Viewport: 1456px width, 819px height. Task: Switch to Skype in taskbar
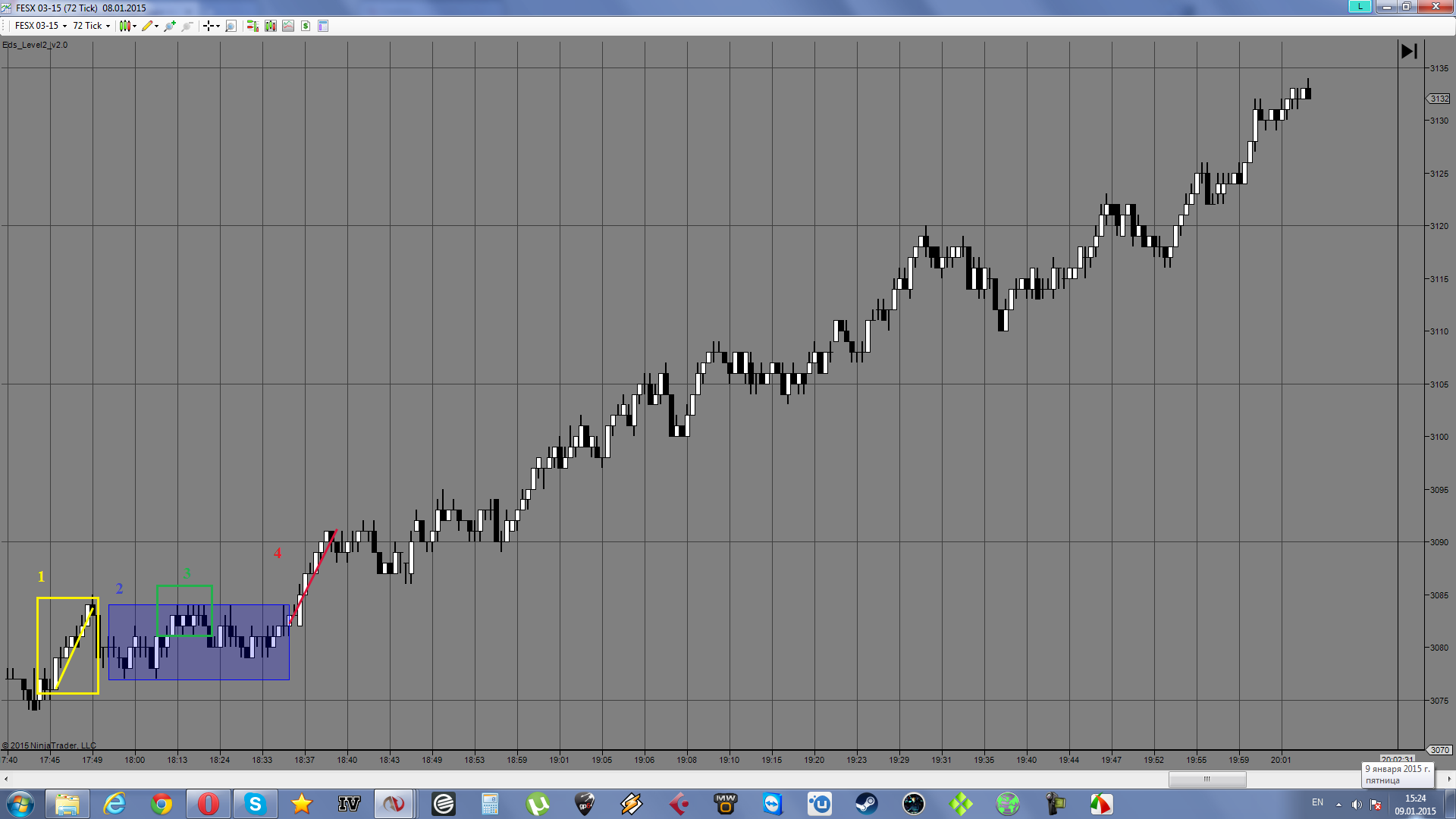(256, 804)
